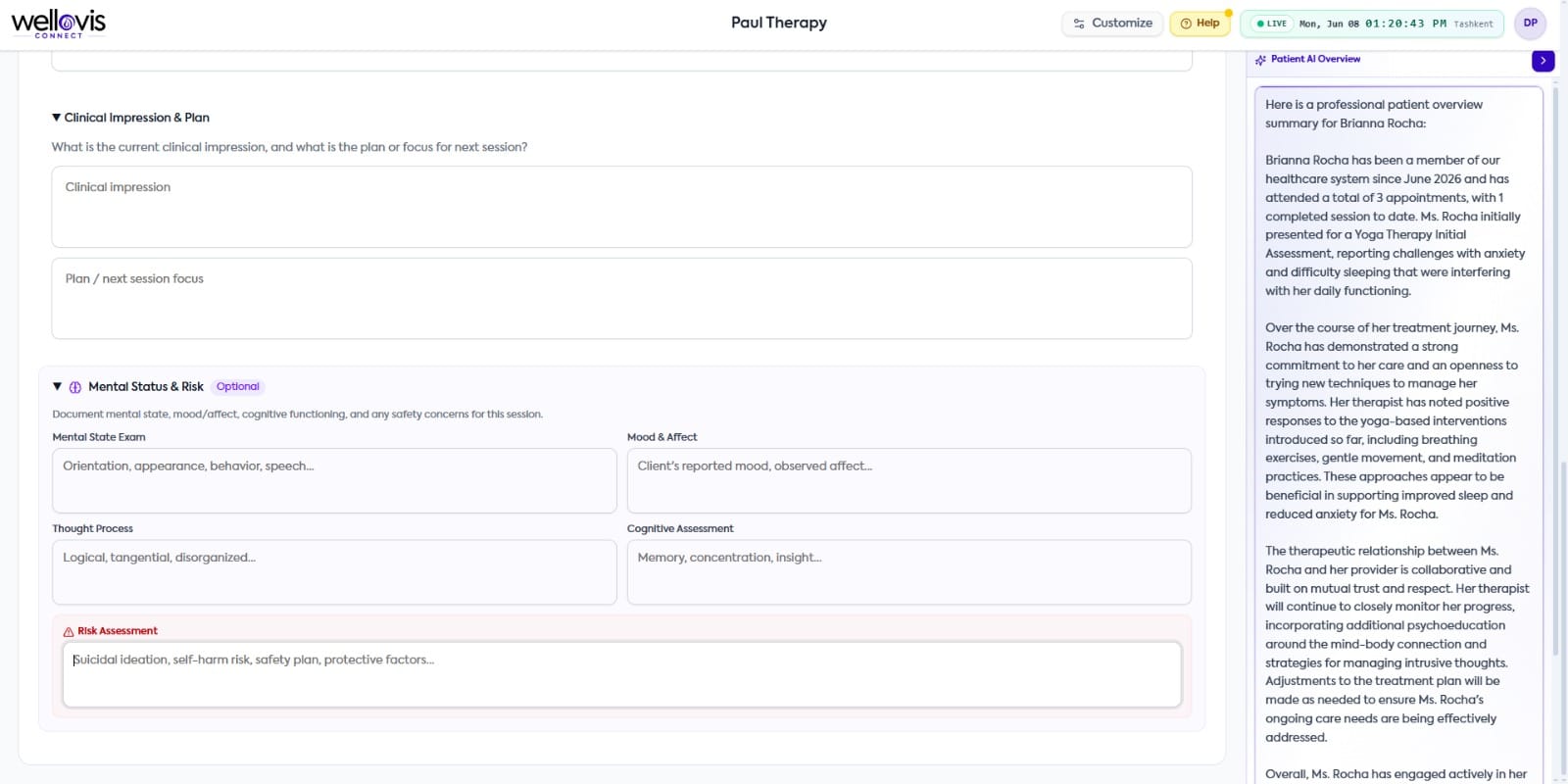Click the Patient AI Overview heading text
The height and width of the screenshot is (784, 1568).
coord(1315,59)
